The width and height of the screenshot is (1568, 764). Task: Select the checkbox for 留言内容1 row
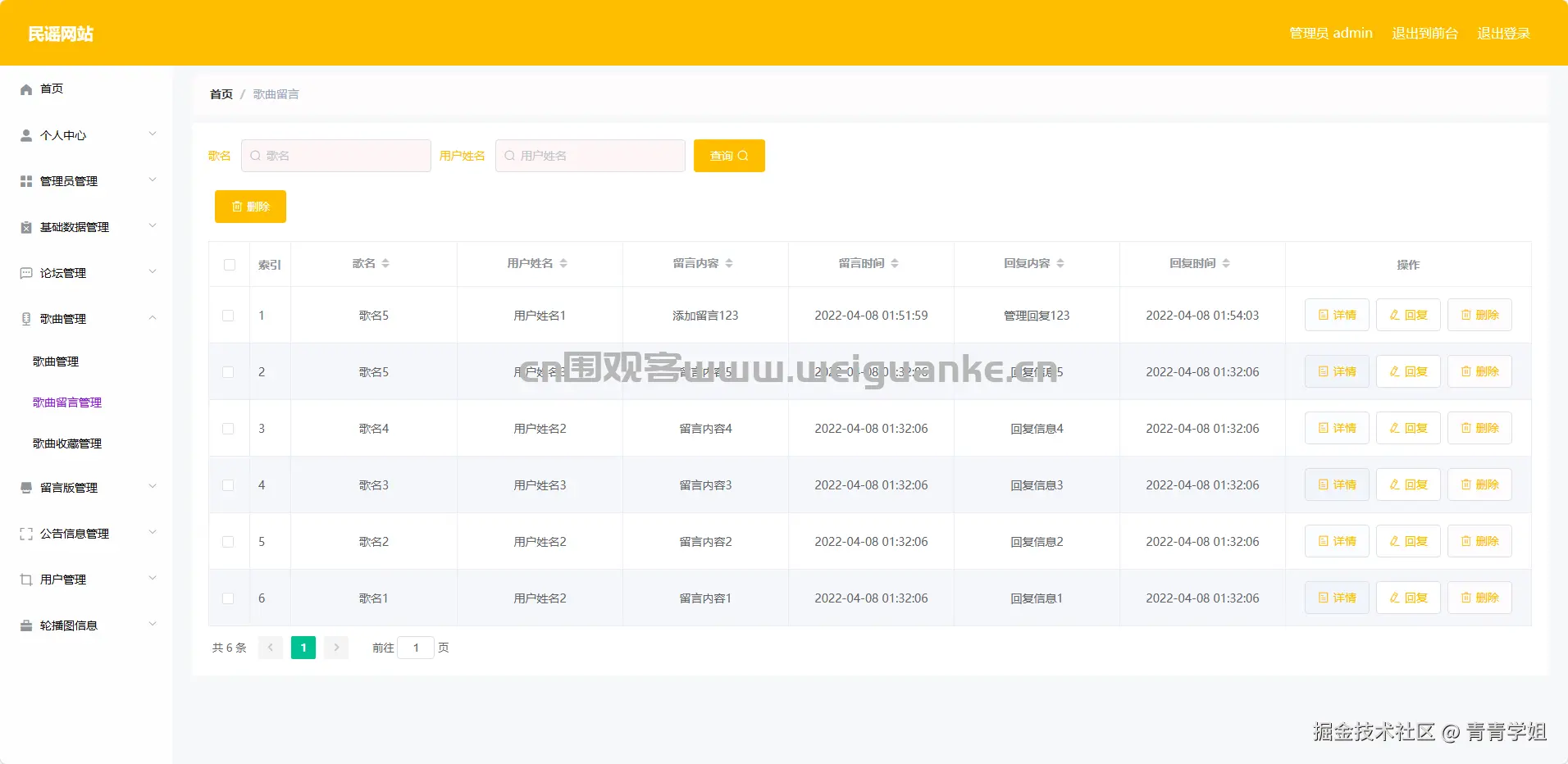228,598
